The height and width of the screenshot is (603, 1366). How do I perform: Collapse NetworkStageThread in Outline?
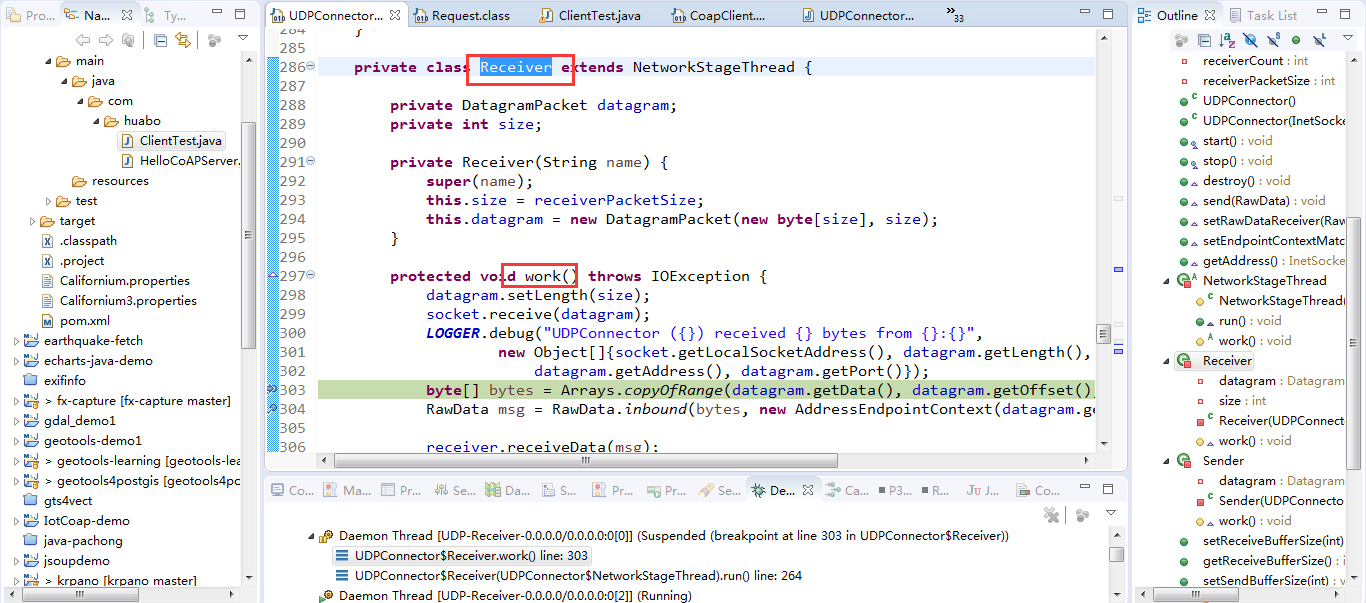[1167, 281]
